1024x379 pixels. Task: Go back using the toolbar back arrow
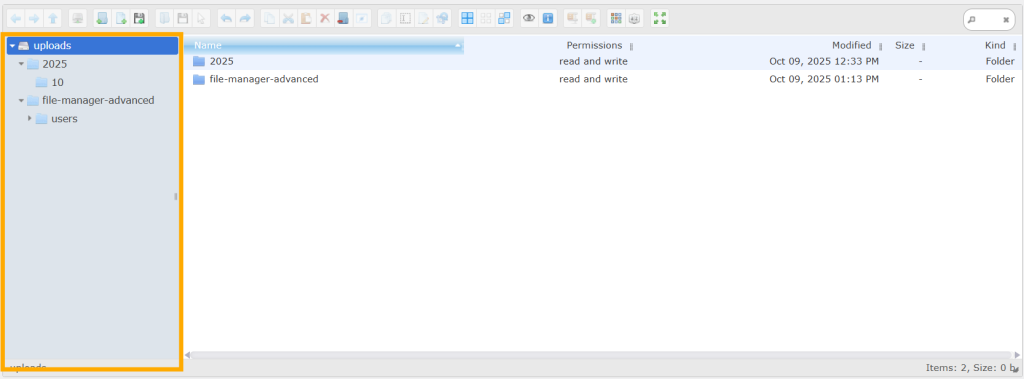(x=16, y=19)
